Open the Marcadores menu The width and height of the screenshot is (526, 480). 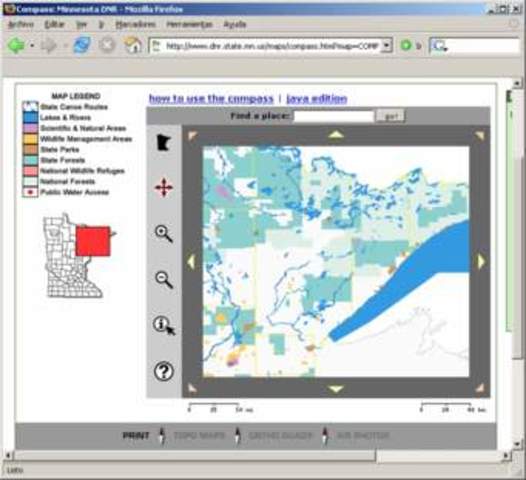(136, 24)
